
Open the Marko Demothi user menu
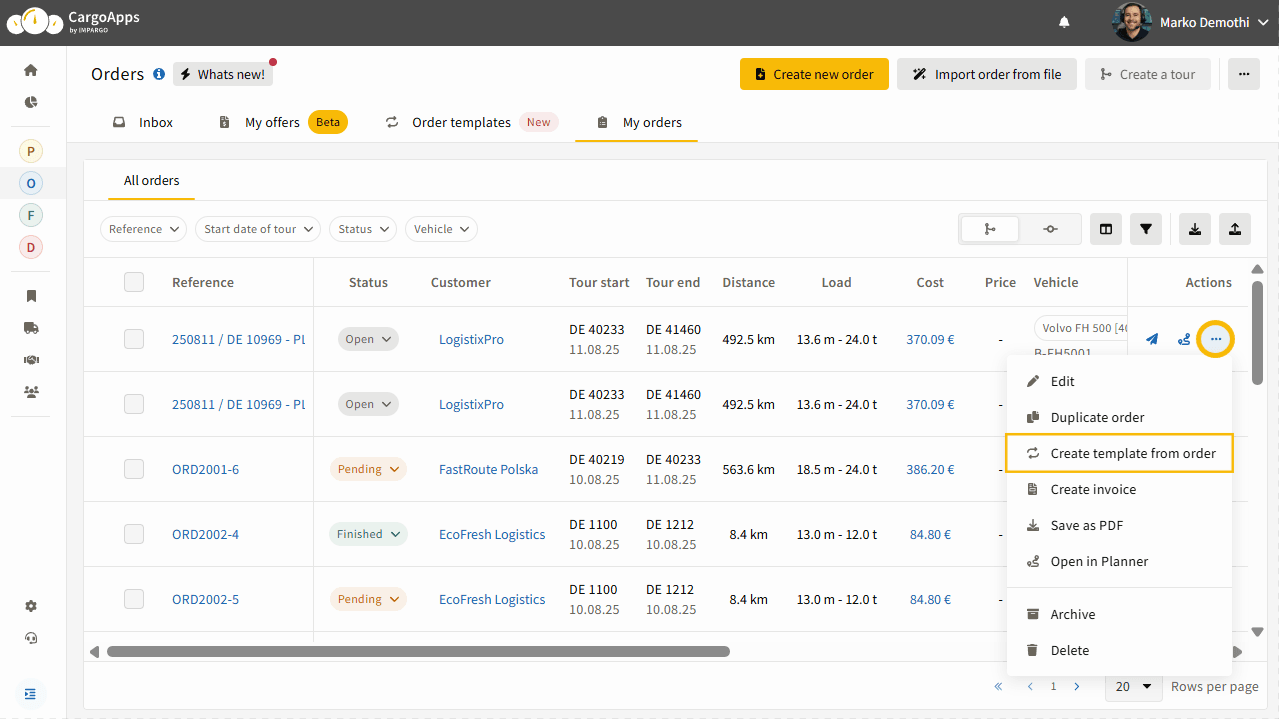tap(1190, 22)
